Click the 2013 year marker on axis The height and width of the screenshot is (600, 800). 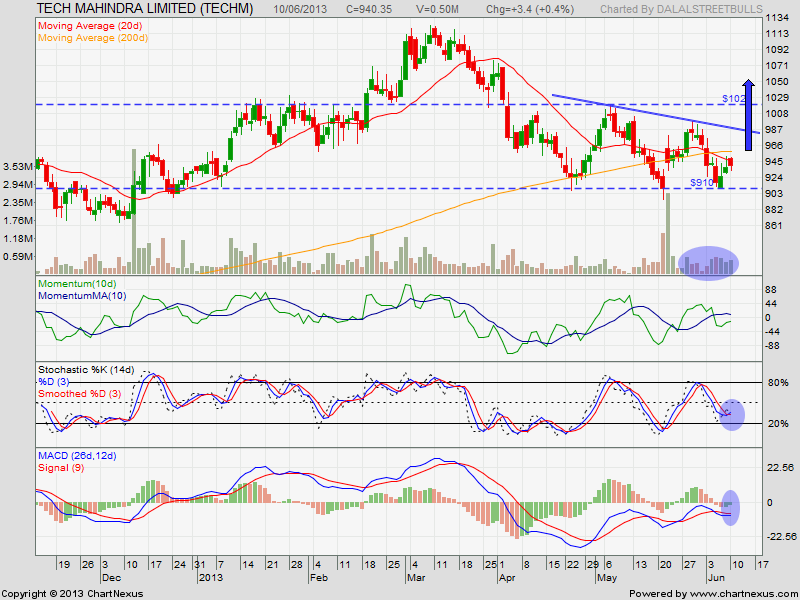211,578
